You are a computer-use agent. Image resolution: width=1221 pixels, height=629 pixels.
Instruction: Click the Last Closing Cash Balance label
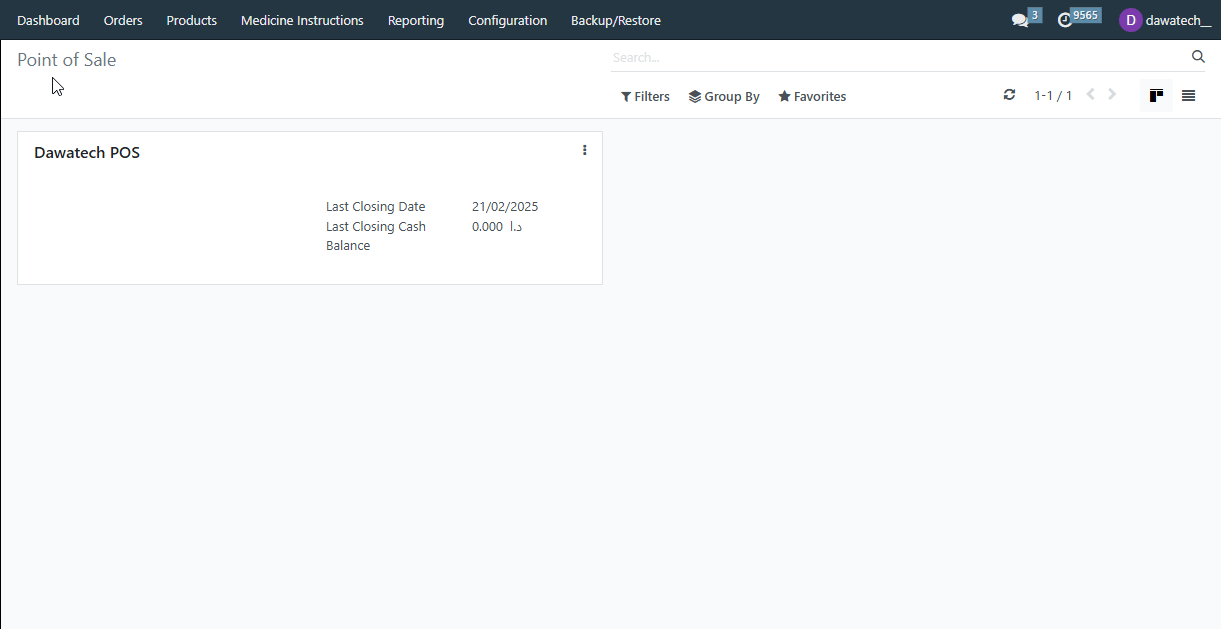click(x=376, y=236)
